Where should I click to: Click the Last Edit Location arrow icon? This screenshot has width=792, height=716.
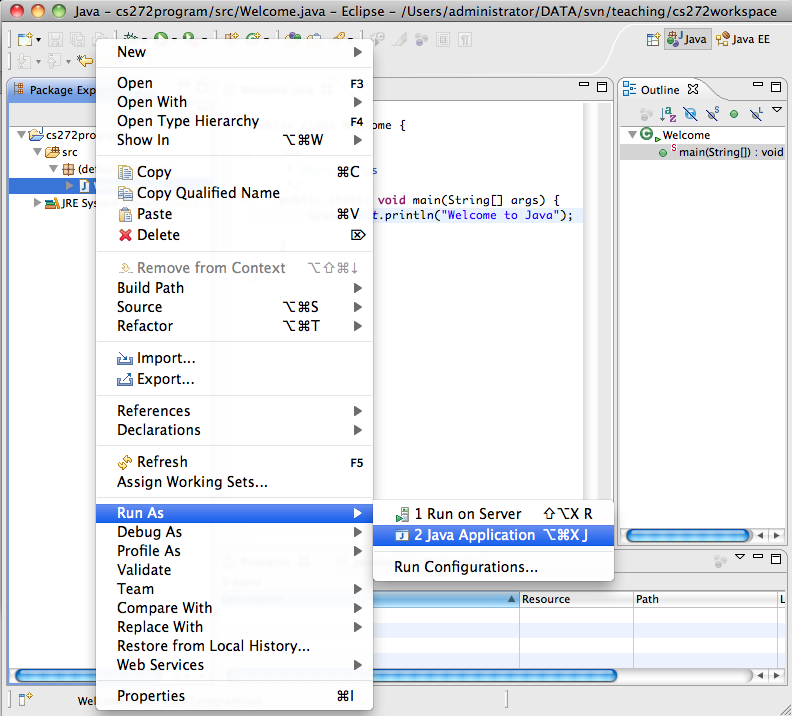click(x=85, y=61)
